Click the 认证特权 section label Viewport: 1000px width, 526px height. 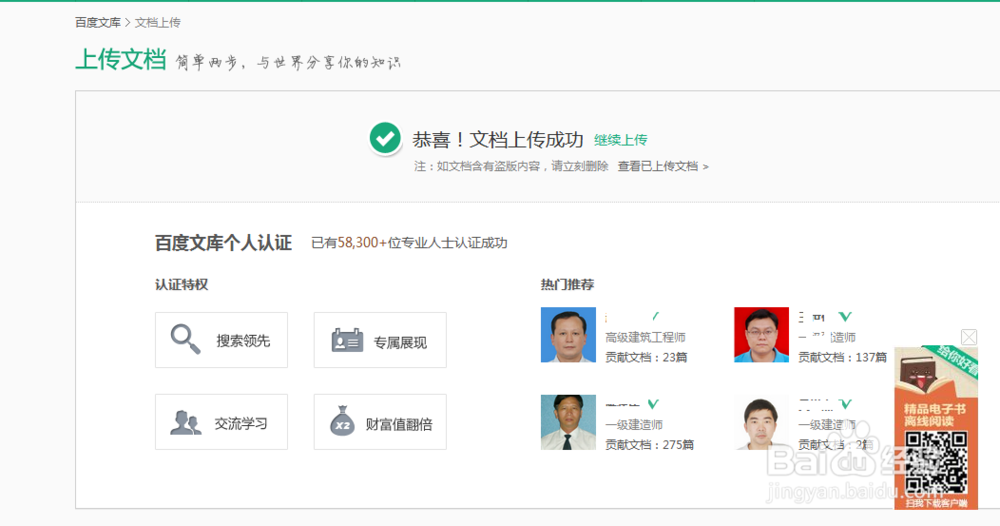coord(181,284)
